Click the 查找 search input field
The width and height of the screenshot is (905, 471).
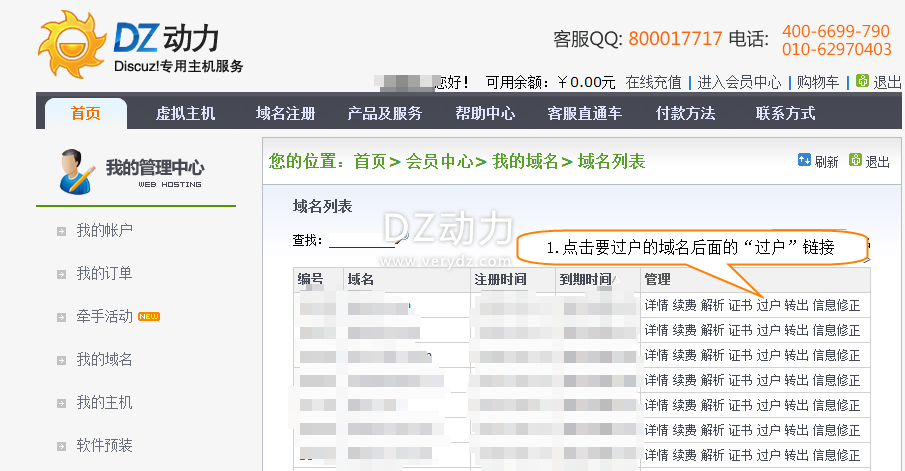tap(362, 240)
